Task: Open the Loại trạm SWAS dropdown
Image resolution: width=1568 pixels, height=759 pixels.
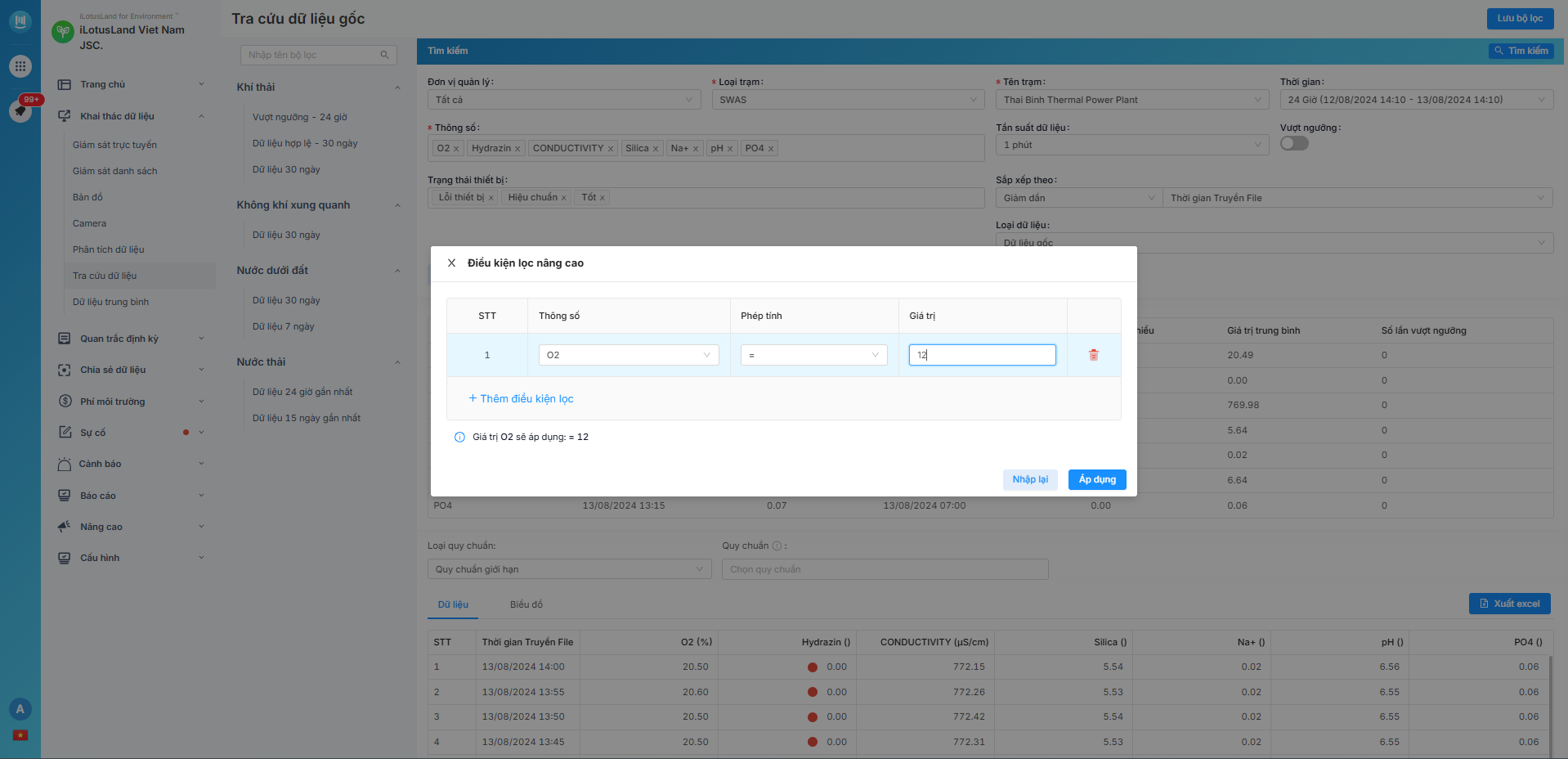Action: coord(849,100)
